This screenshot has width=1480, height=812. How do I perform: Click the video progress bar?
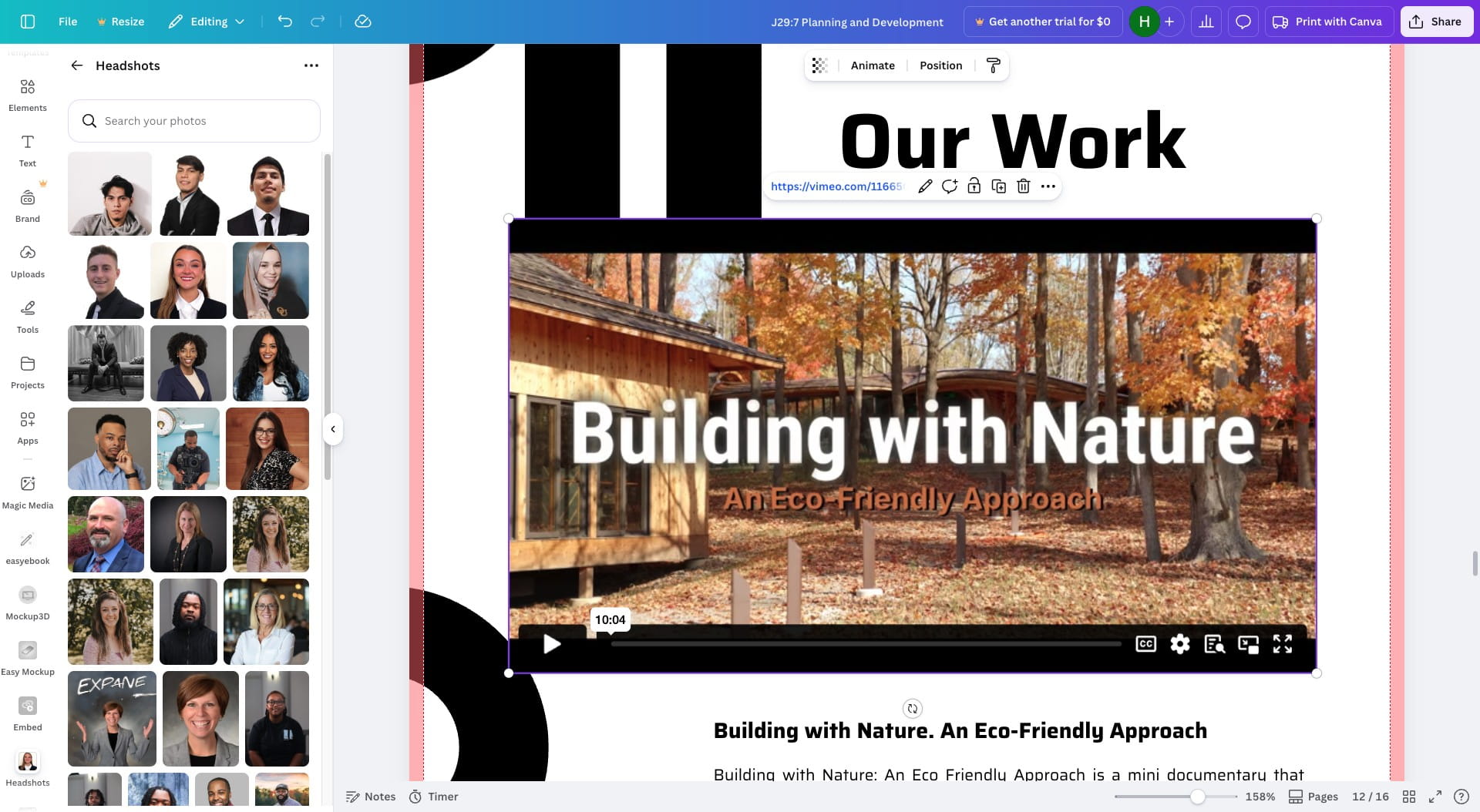pyautogui.click(x=866, y=644)
